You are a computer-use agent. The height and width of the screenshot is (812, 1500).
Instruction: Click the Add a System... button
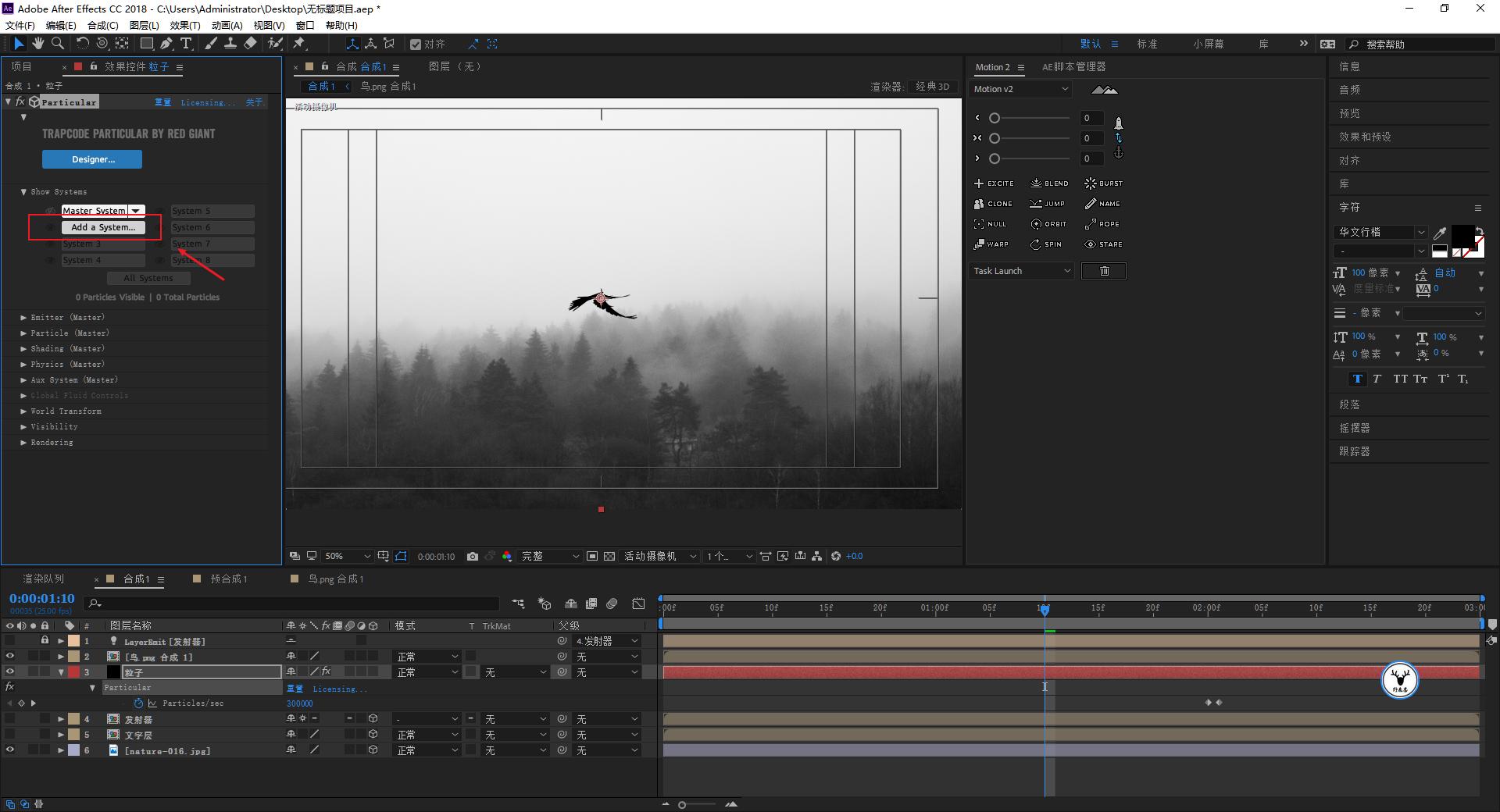pos(103,227)
